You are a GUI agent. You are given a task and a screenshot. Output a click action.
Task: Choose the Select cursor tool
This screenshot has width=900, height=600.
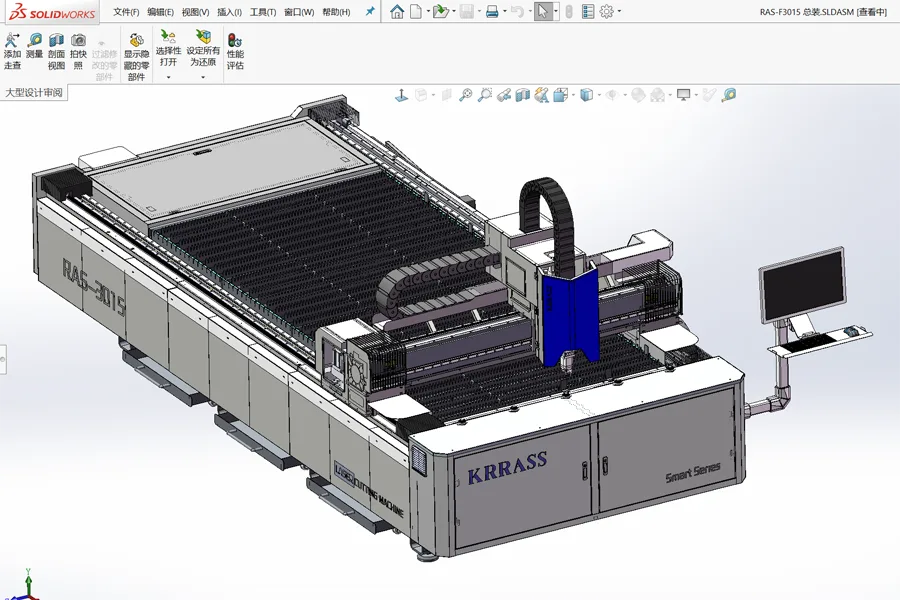click(x=542, y=11)
